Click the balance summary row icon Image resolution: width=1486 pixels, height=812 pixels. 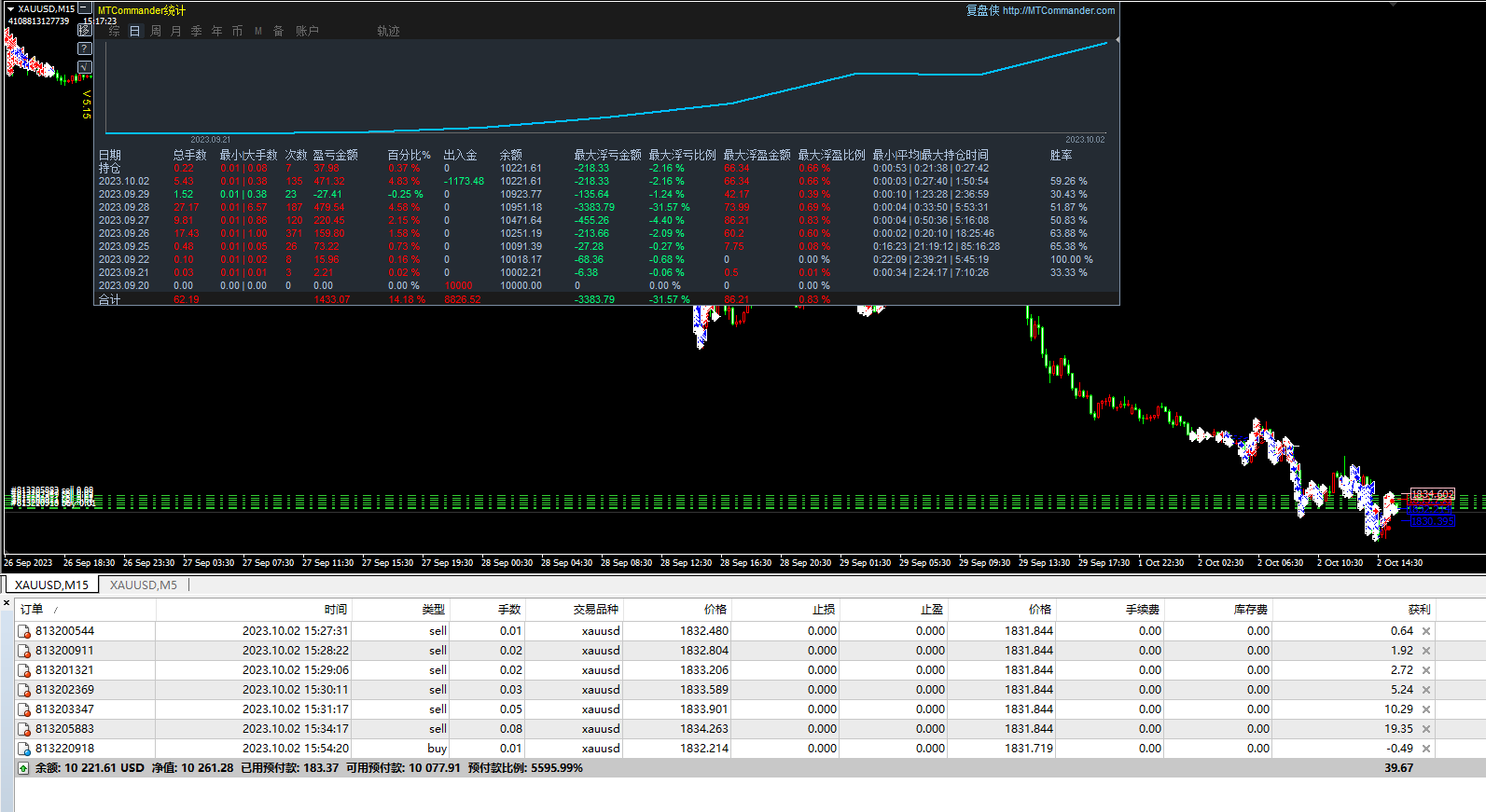(x=23, y=768)
